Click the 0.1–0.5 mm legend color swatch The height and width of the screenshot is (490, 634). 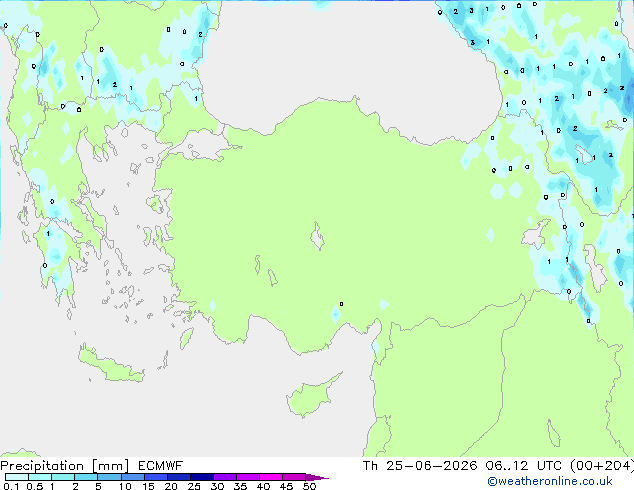point(17,477)
